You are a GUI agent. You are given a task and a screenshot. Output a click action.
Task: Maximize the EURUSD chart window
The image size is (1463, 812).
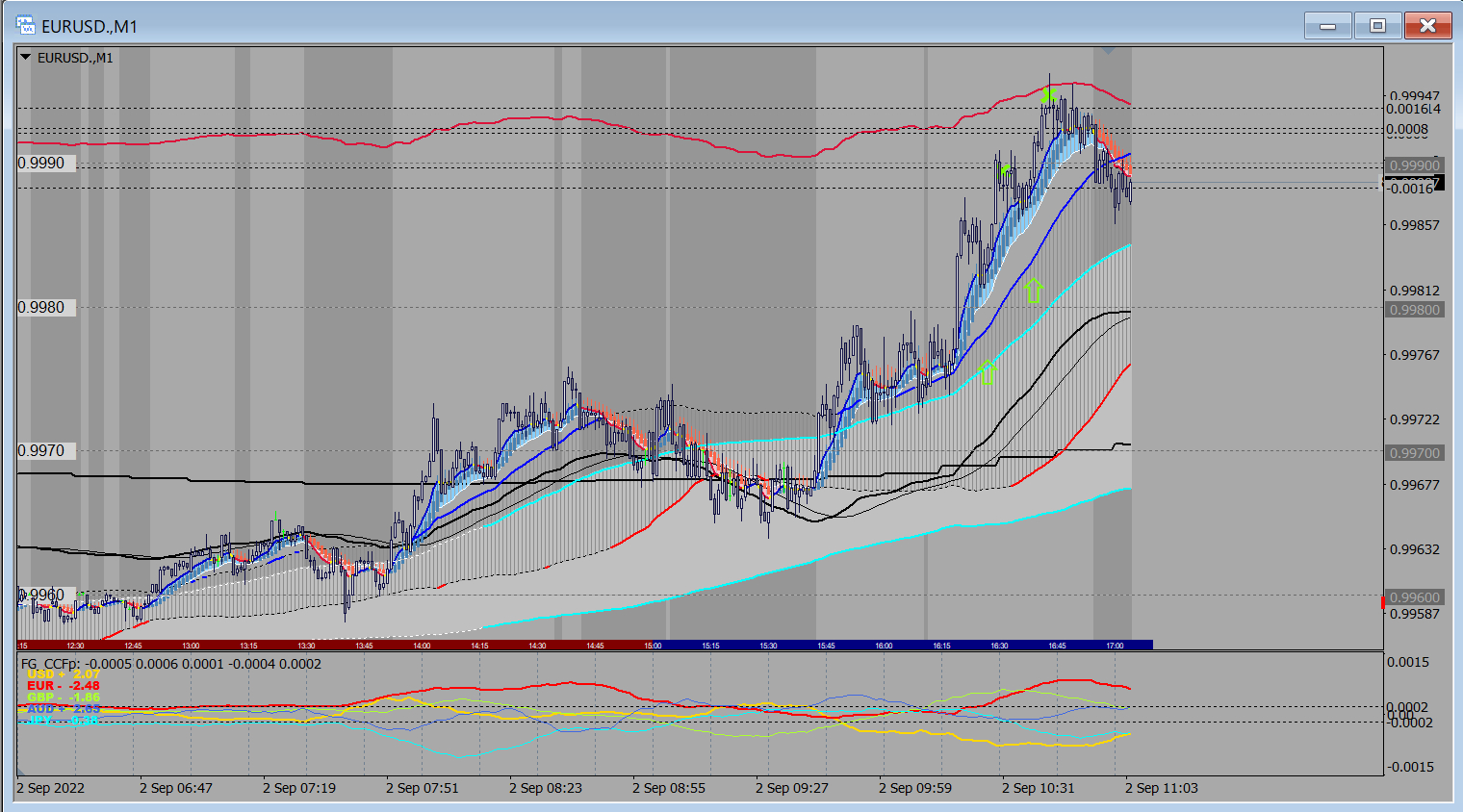click(x=1377, y=26)
